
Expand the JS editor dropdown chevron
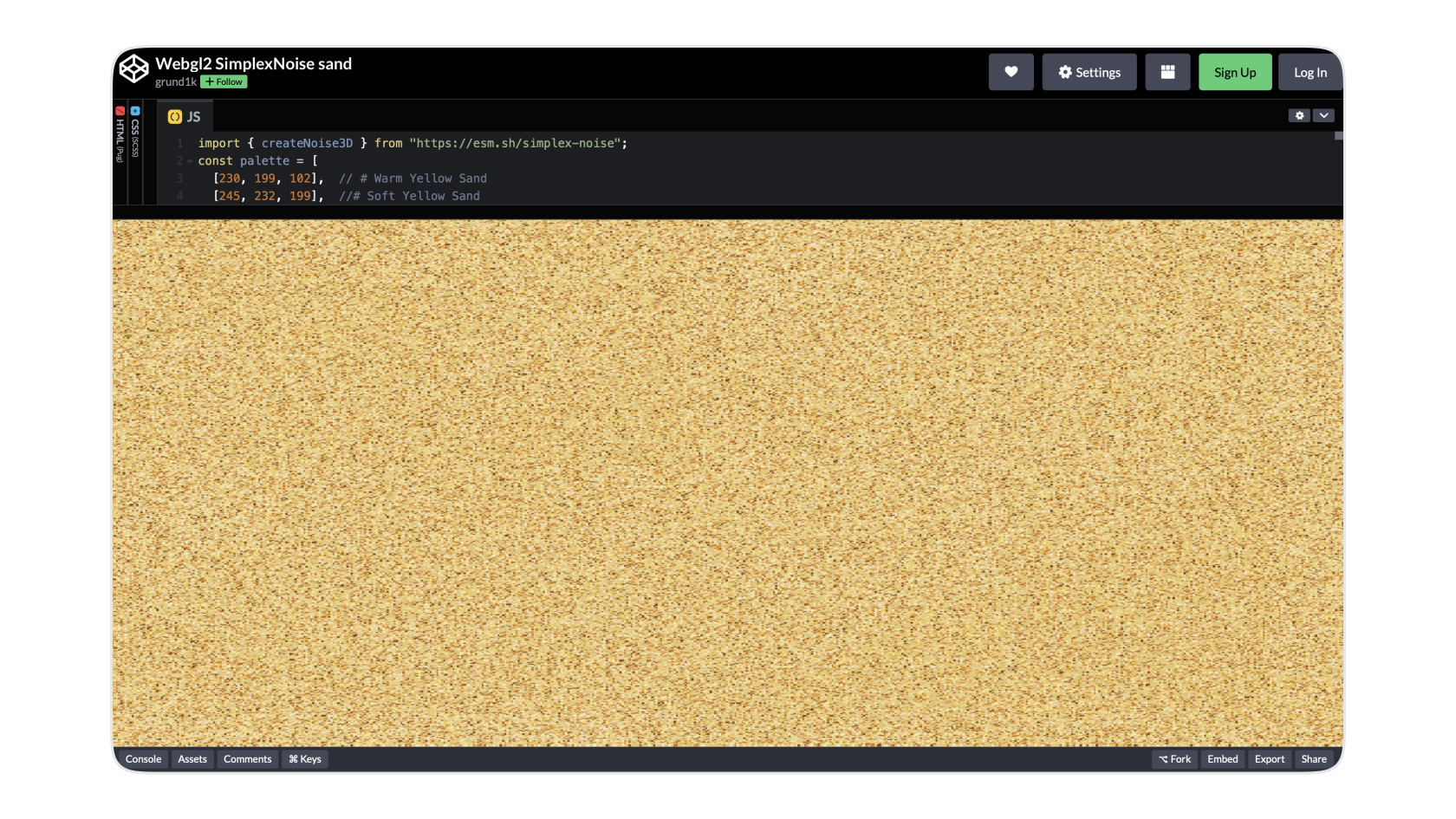point(1323,115)
